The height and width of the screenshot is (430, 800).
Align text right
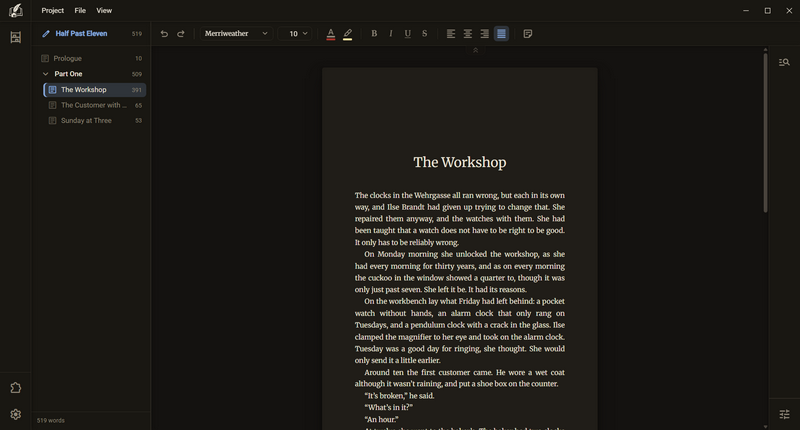(485, 34)
